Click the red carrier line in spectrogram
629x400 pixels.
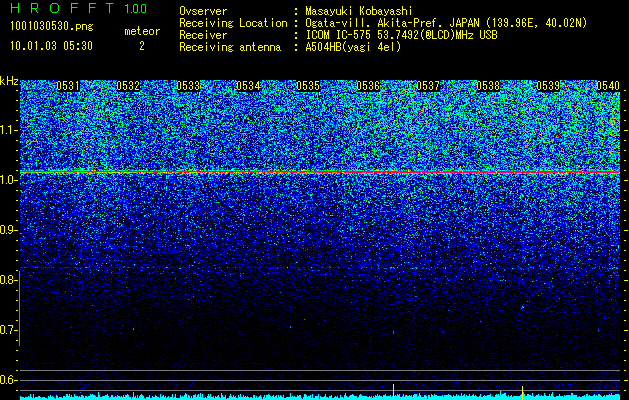[x=320, y=172]
